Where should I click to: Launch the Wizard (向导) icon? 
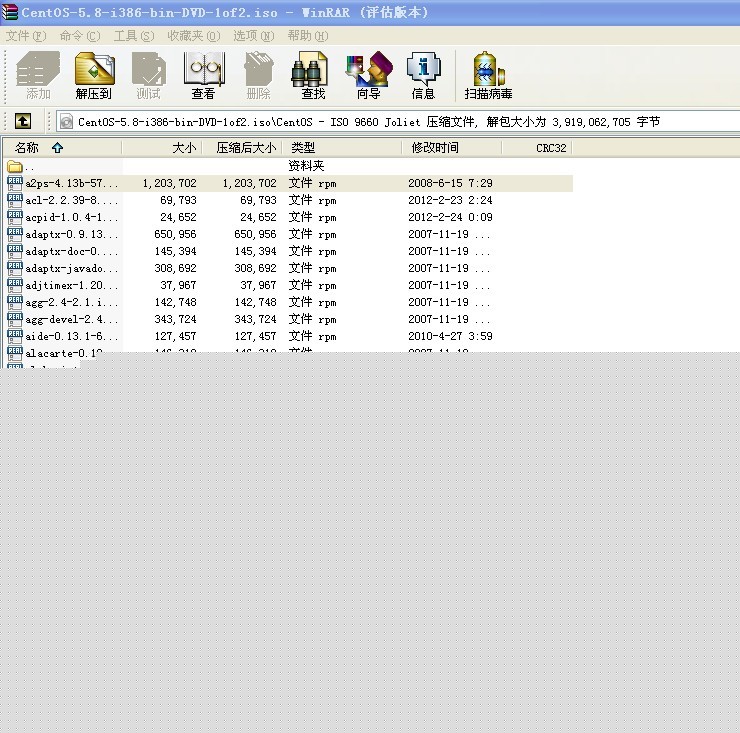(368, 76)
